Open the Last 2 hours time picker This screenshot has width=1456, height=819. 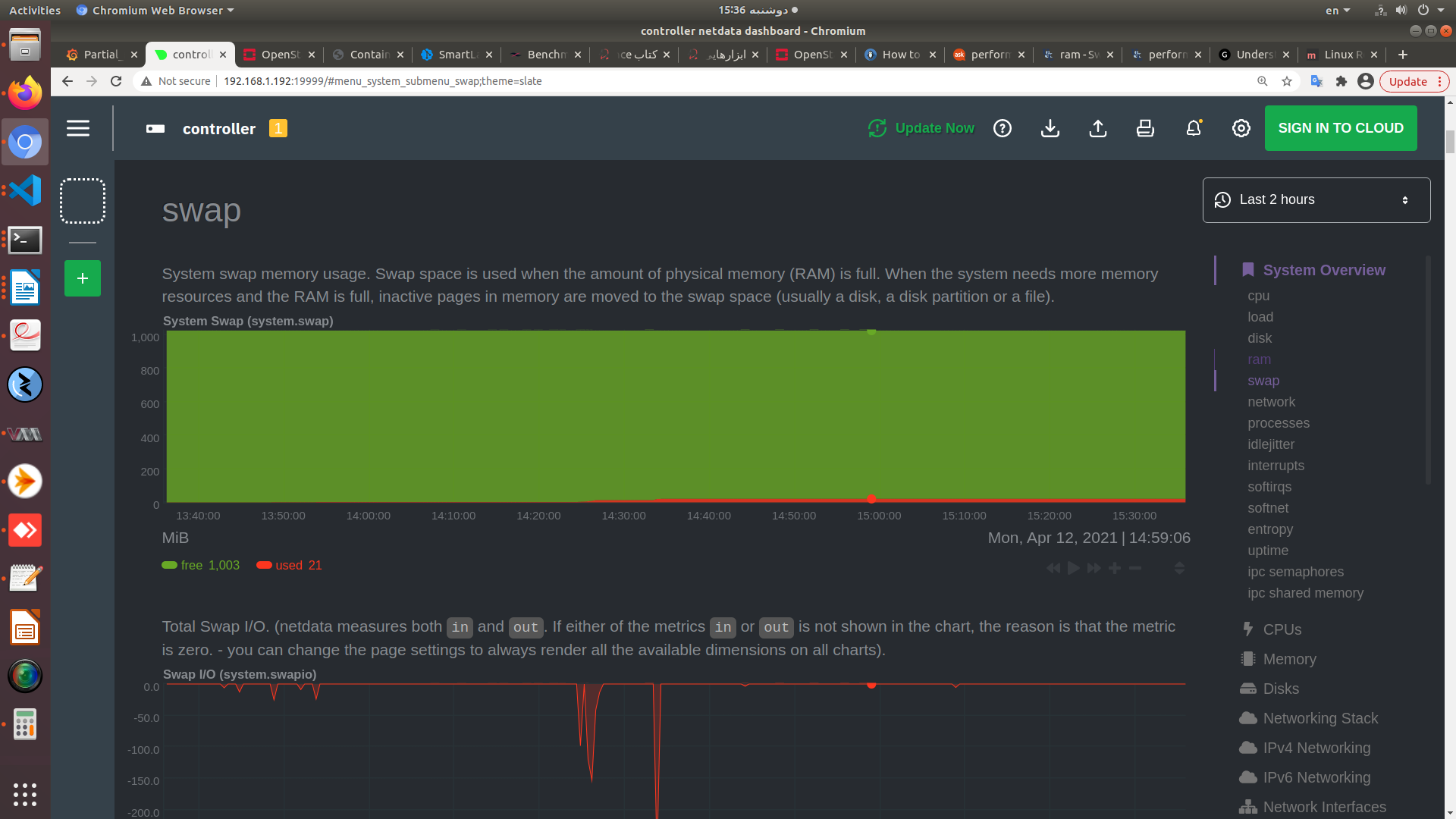pyautogui.click(x=1316, y=200)
